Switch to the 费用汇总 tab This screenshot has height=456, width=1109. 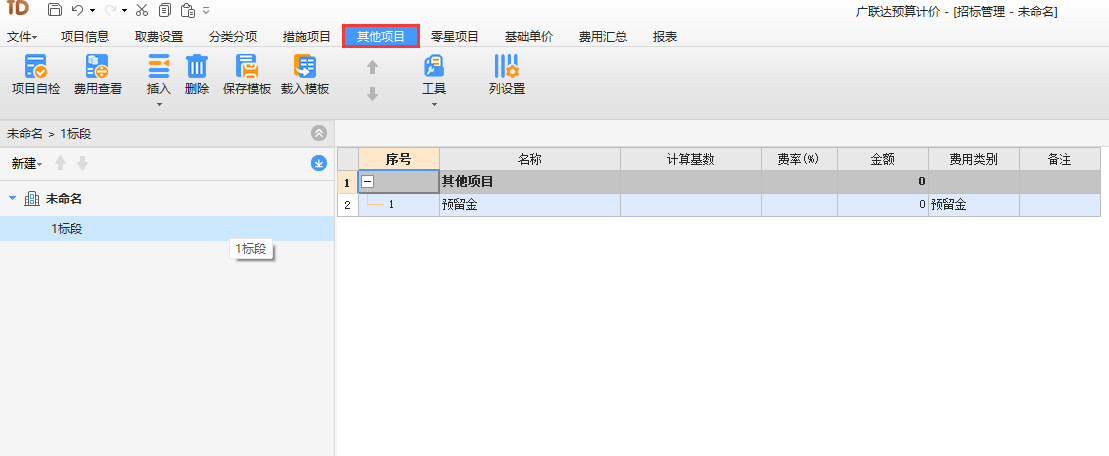[x=603, y=37]
